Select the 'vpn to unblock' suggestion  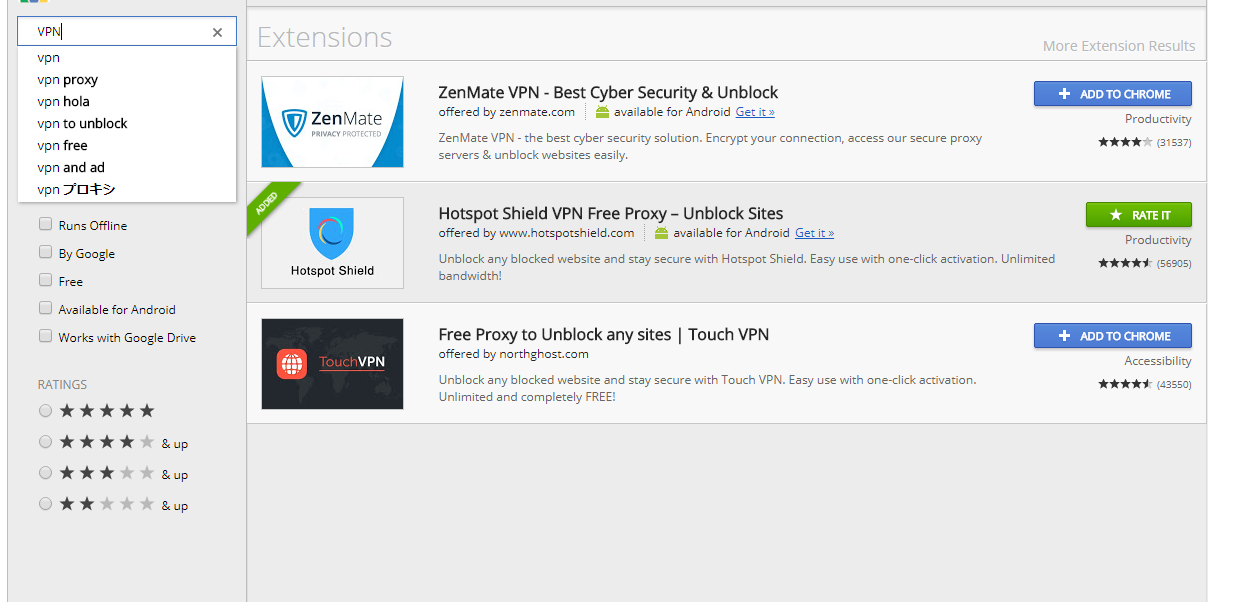pos(127,124)
